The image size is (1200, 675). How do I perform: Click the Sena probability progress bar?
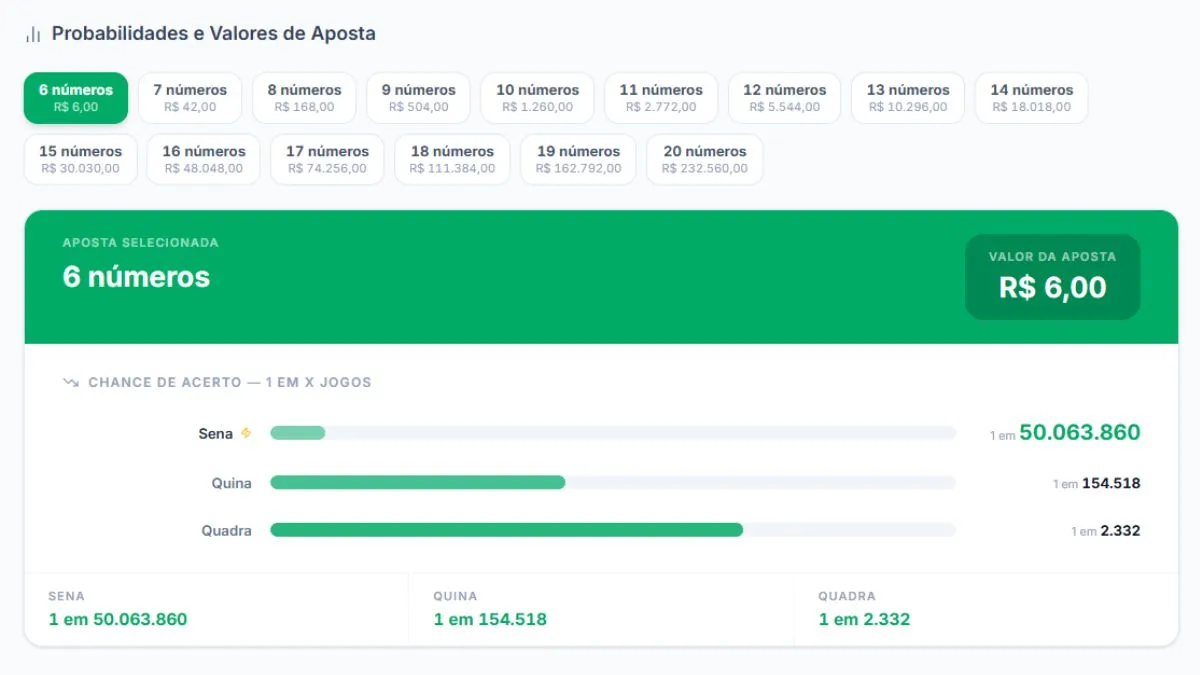[613, 433]
